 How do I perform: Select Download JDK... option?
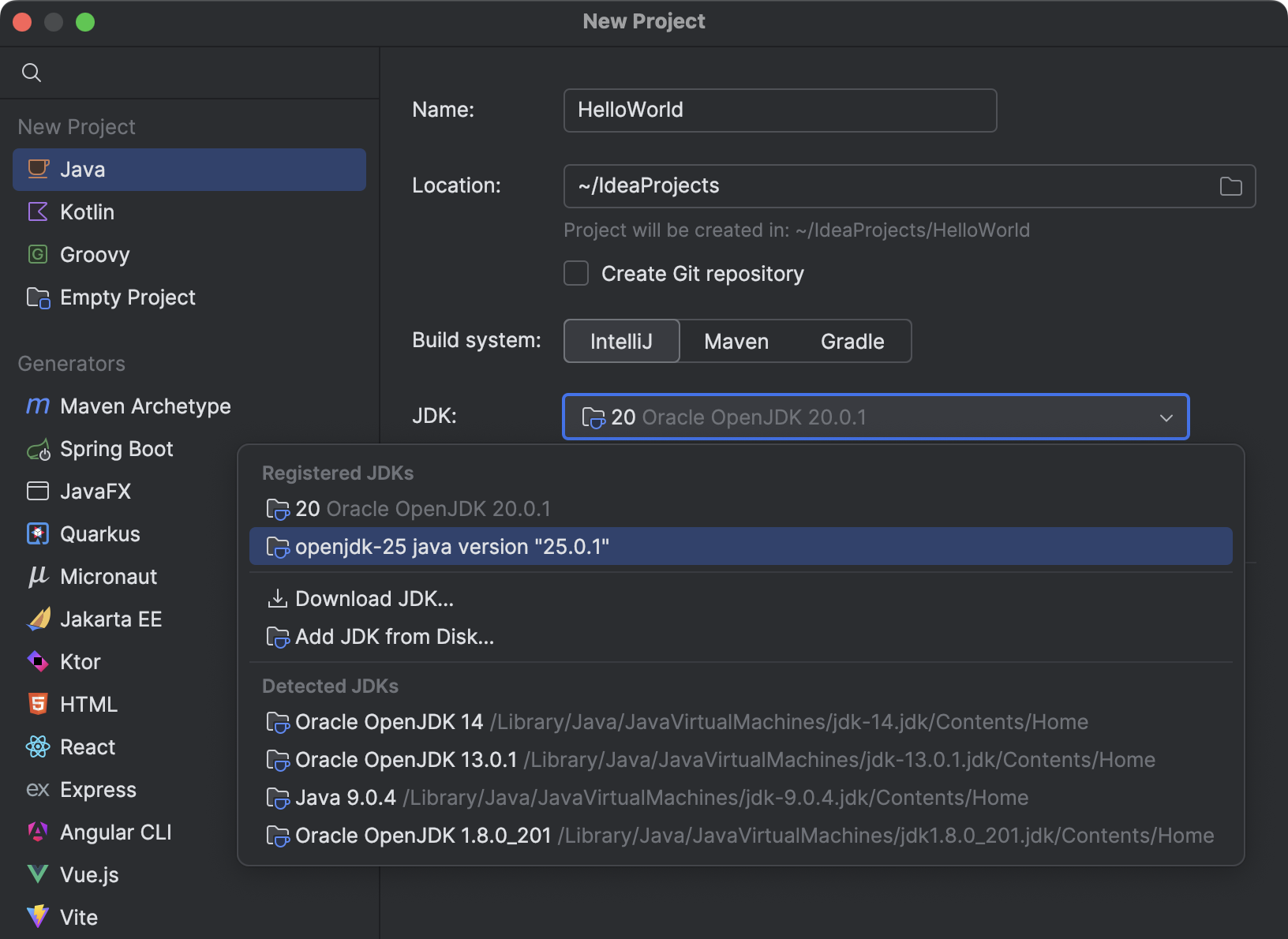click(x=740, y=599)
